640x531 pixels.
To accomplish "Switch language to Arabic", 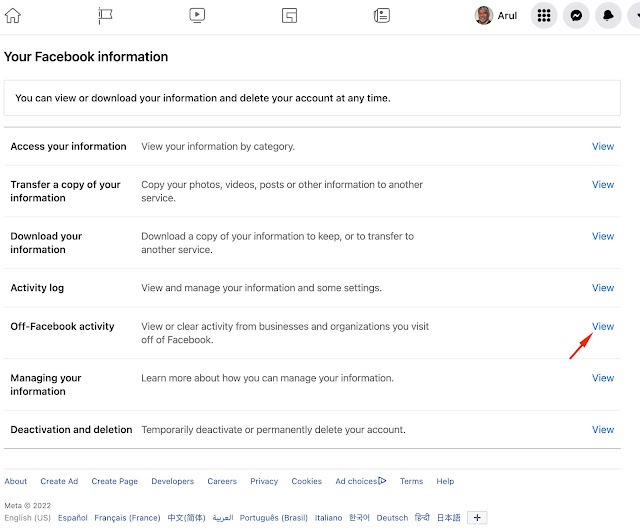I will click(x=223, y=518).
